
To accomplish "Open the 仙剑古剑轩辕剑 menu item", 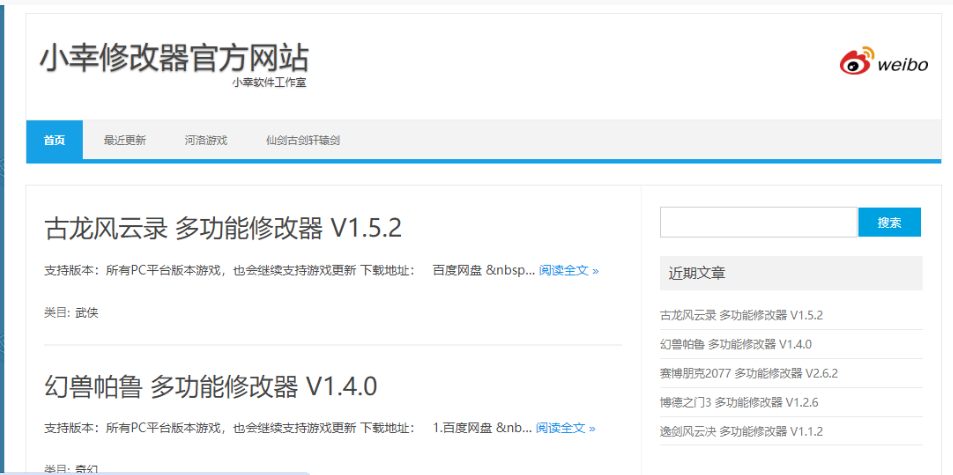I will tap(303, 140).
